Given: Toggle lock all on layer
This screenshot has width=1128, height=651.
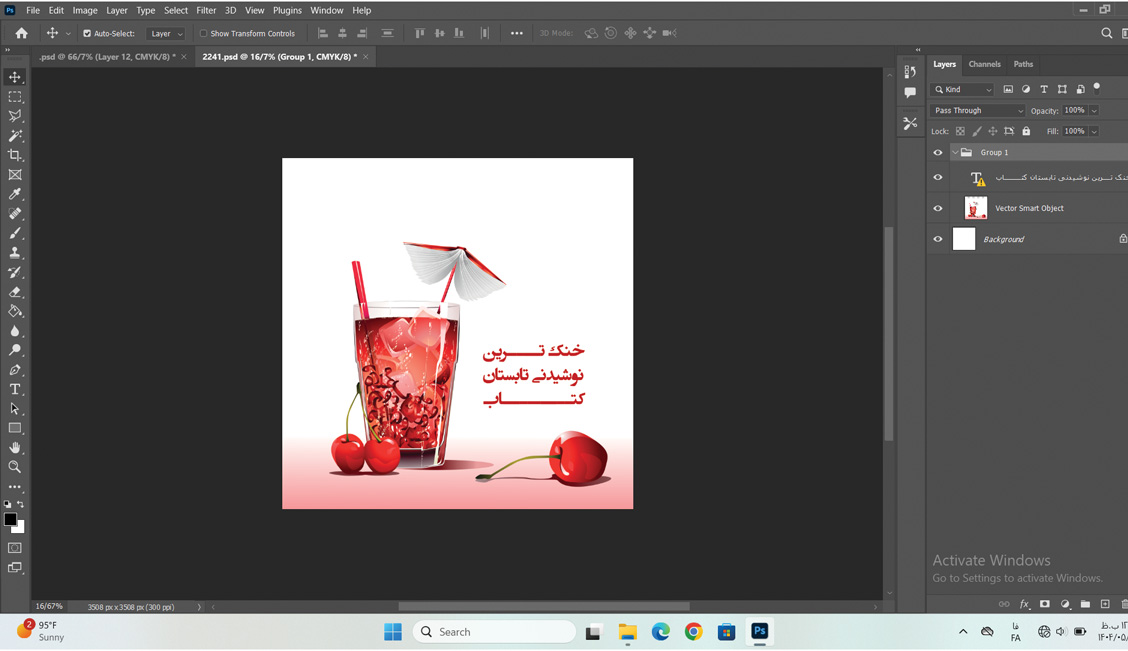Looking at the screenshot, I should (1026, 132).
